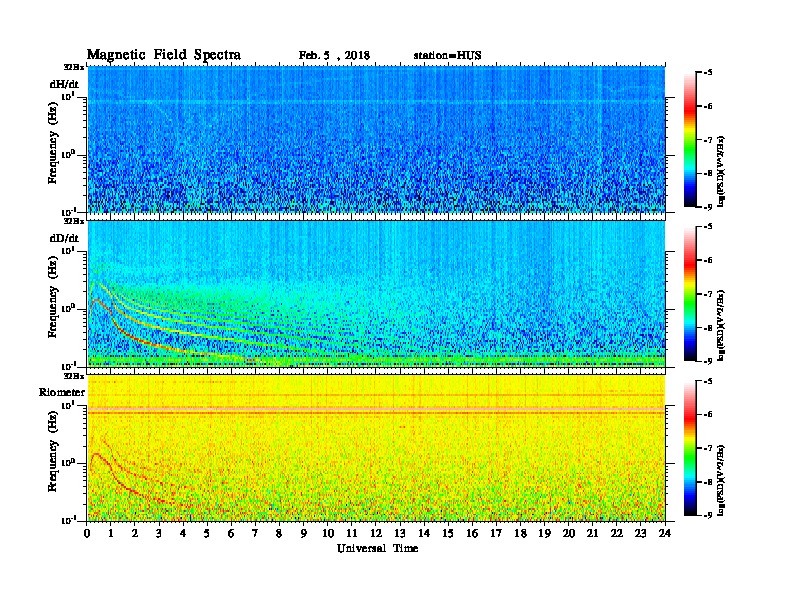
Task: Click the "Universal Time" axis label
Action: coord(377,548)
